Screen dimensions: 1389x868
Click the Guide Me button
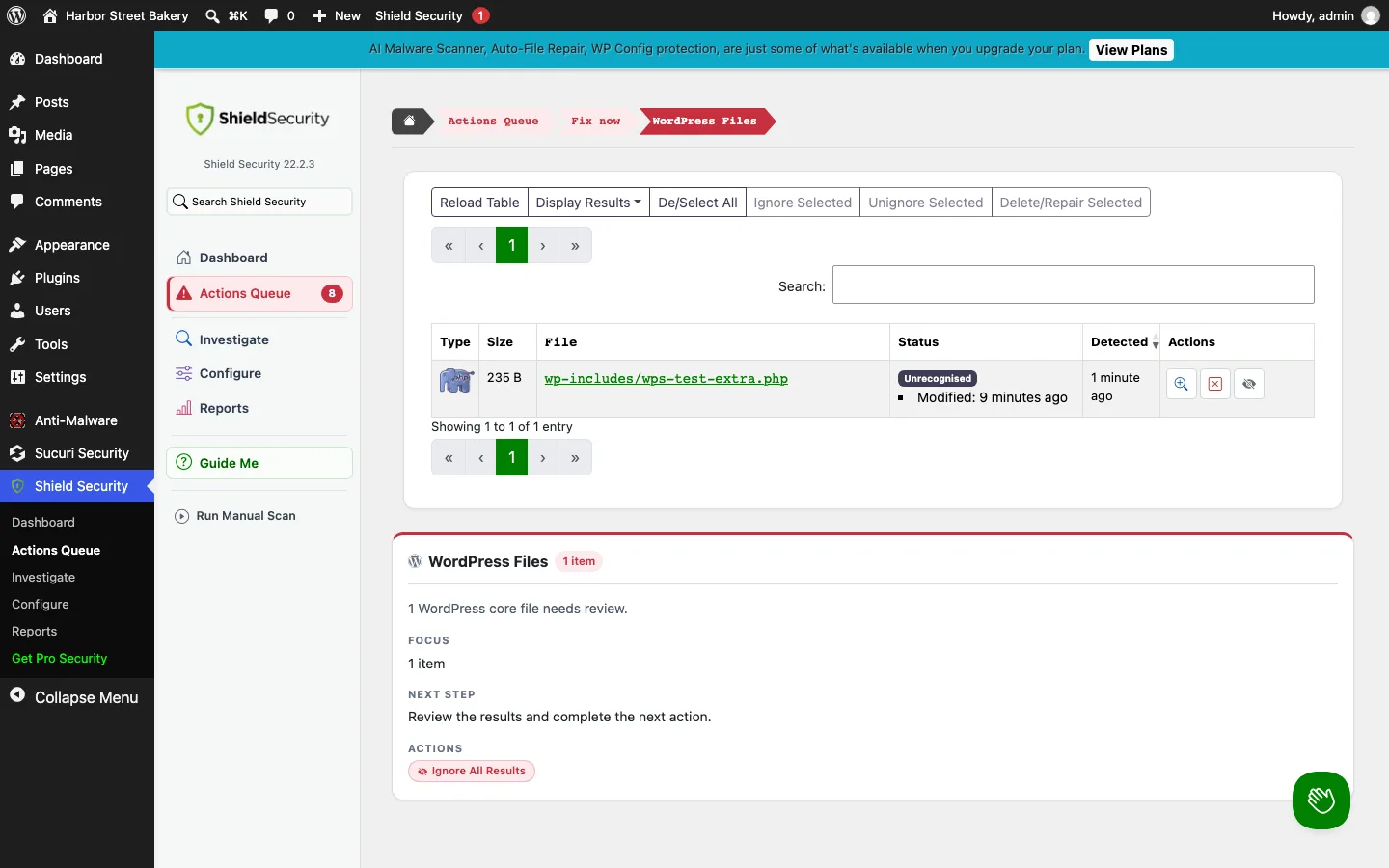(259, 463)
